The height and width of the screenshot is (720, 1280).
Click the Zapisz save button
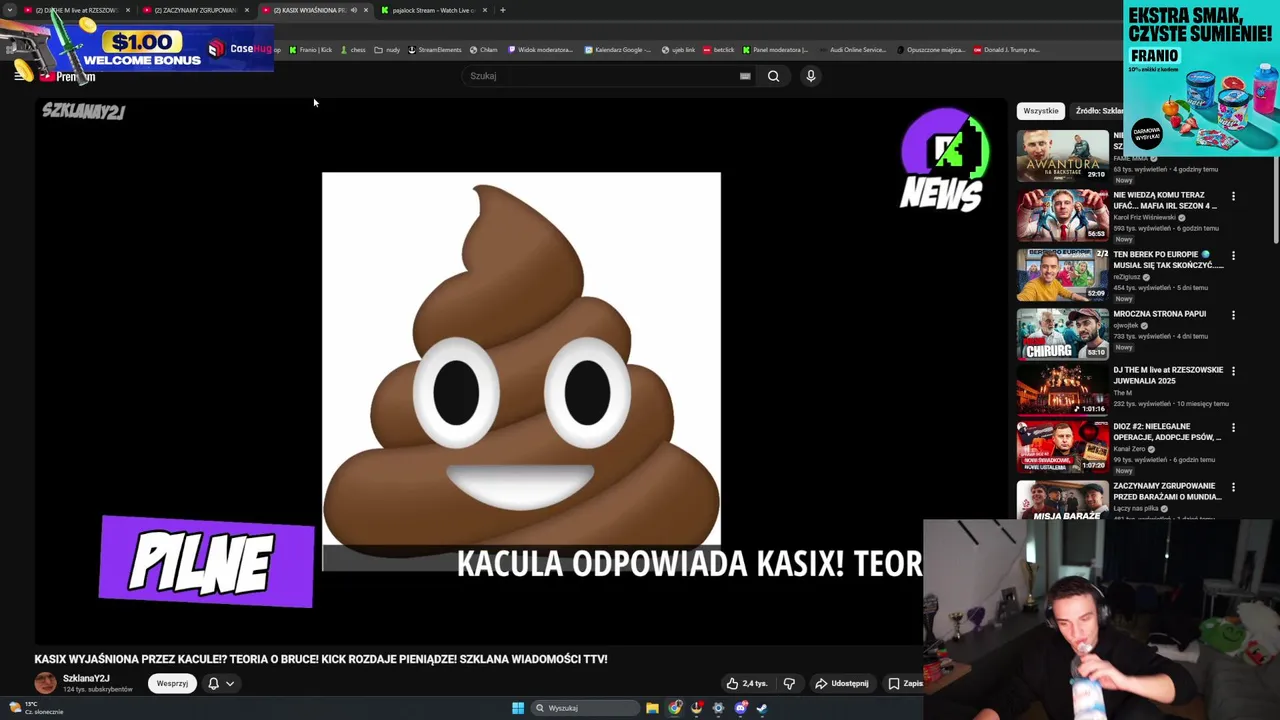[x=905, y=684]
